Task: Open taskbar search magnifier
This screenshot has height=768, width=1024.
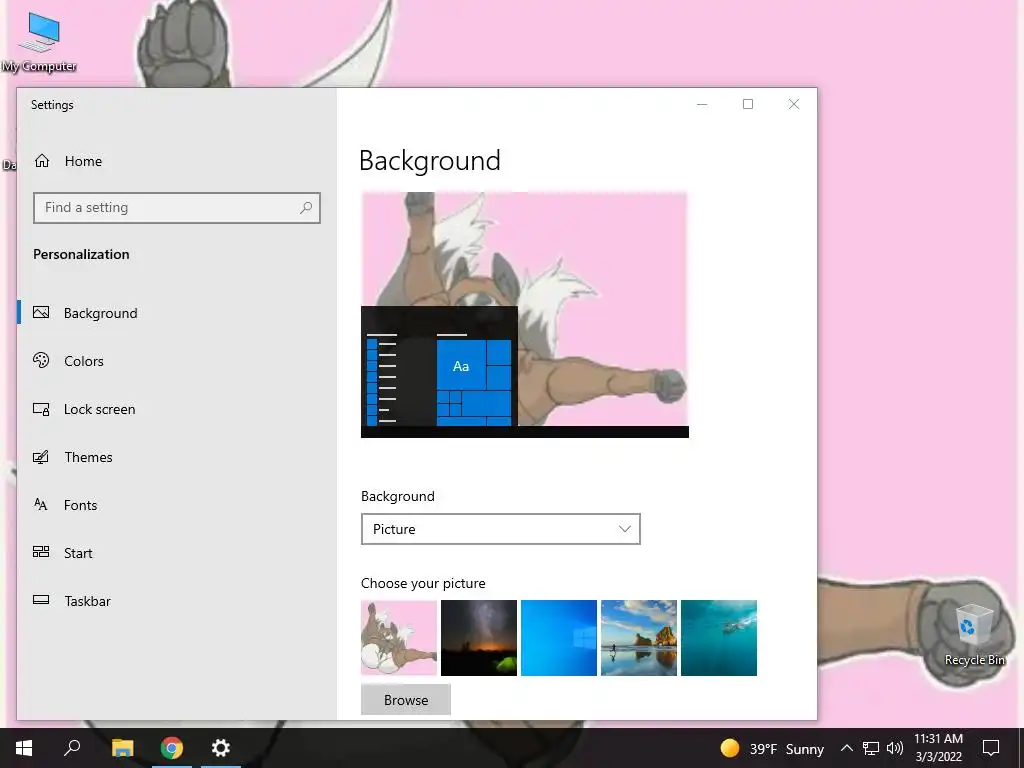Action: (72, 748)
